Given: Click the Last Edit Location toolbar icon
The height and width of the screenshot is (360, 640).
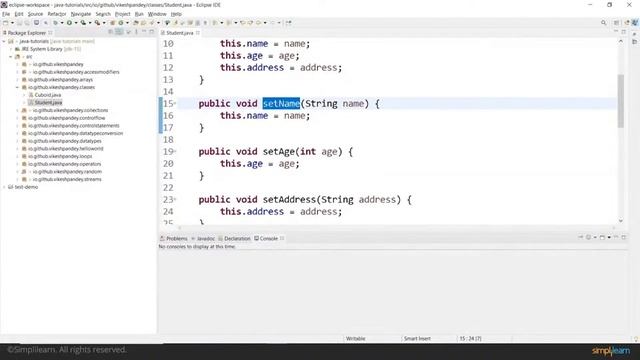Looking at the screenshot, I should (x=242, y=23).
